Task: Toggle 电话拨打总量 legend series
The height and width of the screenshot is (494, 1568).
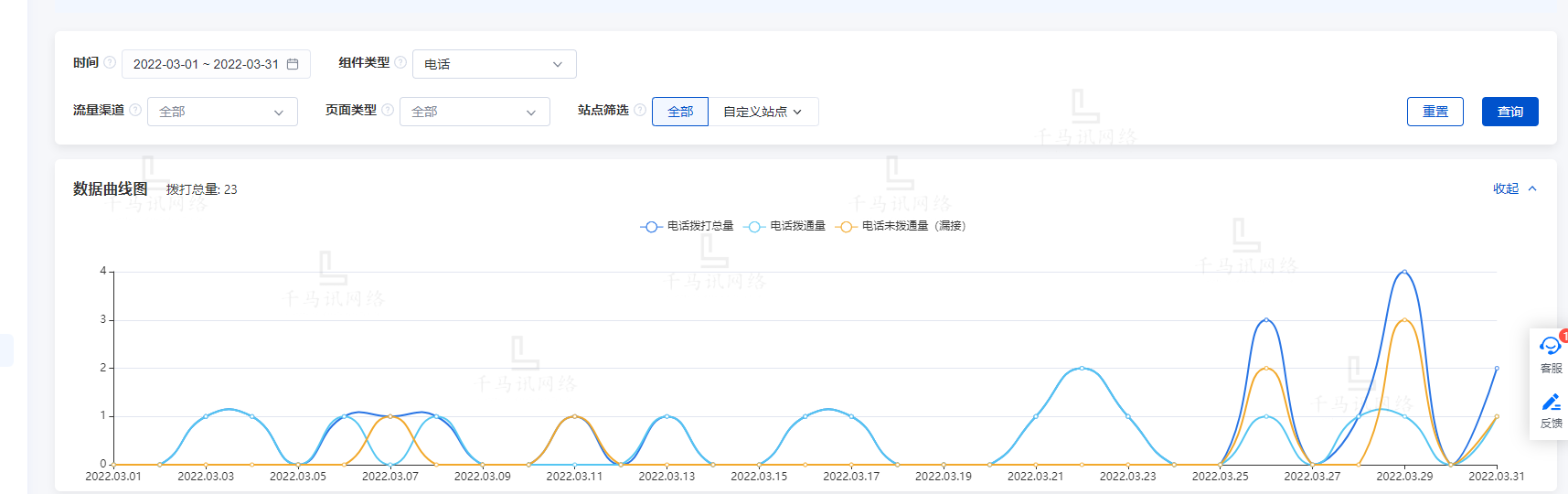Action: tap(688, 226)
